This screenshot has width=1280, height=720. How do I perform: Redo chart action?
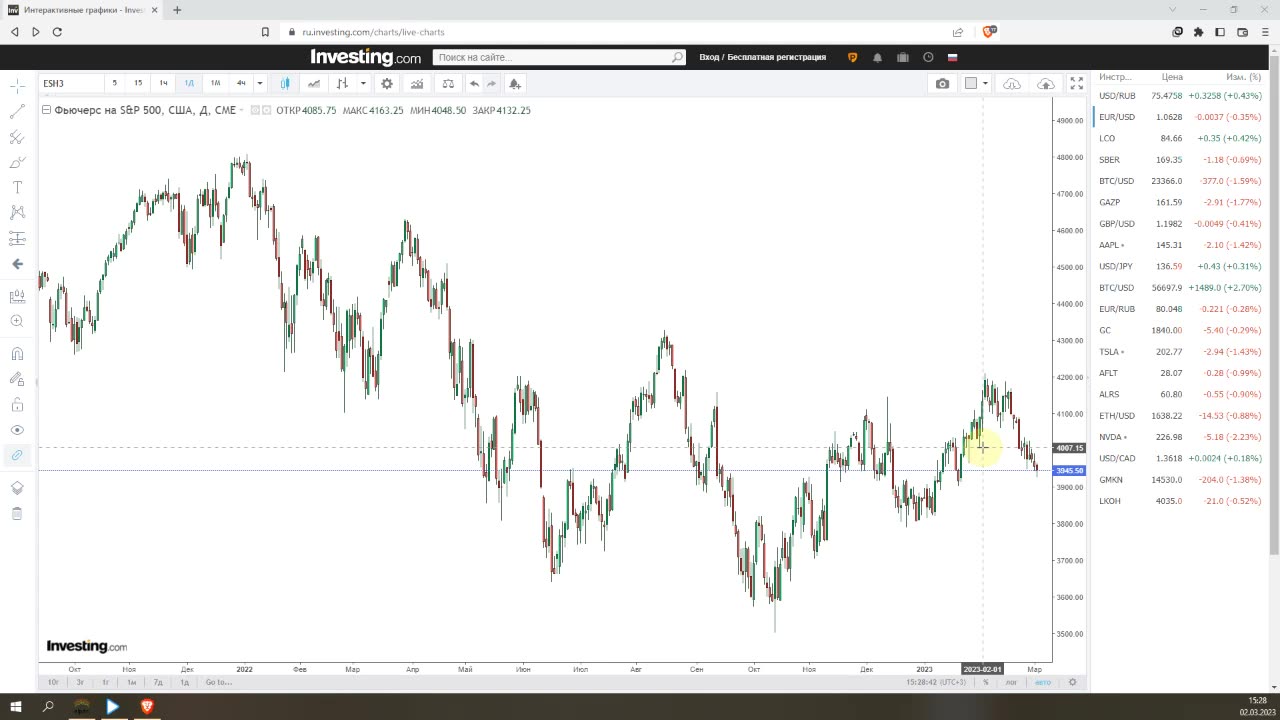tap(492, 84)
